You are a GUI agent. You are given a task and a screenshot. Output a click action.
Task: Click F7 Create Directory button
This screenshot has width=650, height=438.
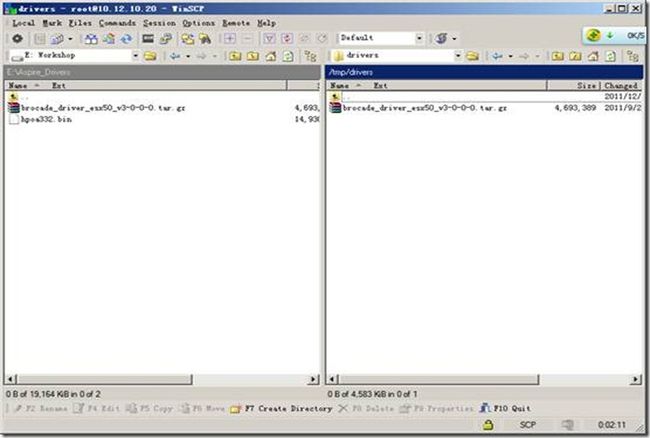[281, 409]
